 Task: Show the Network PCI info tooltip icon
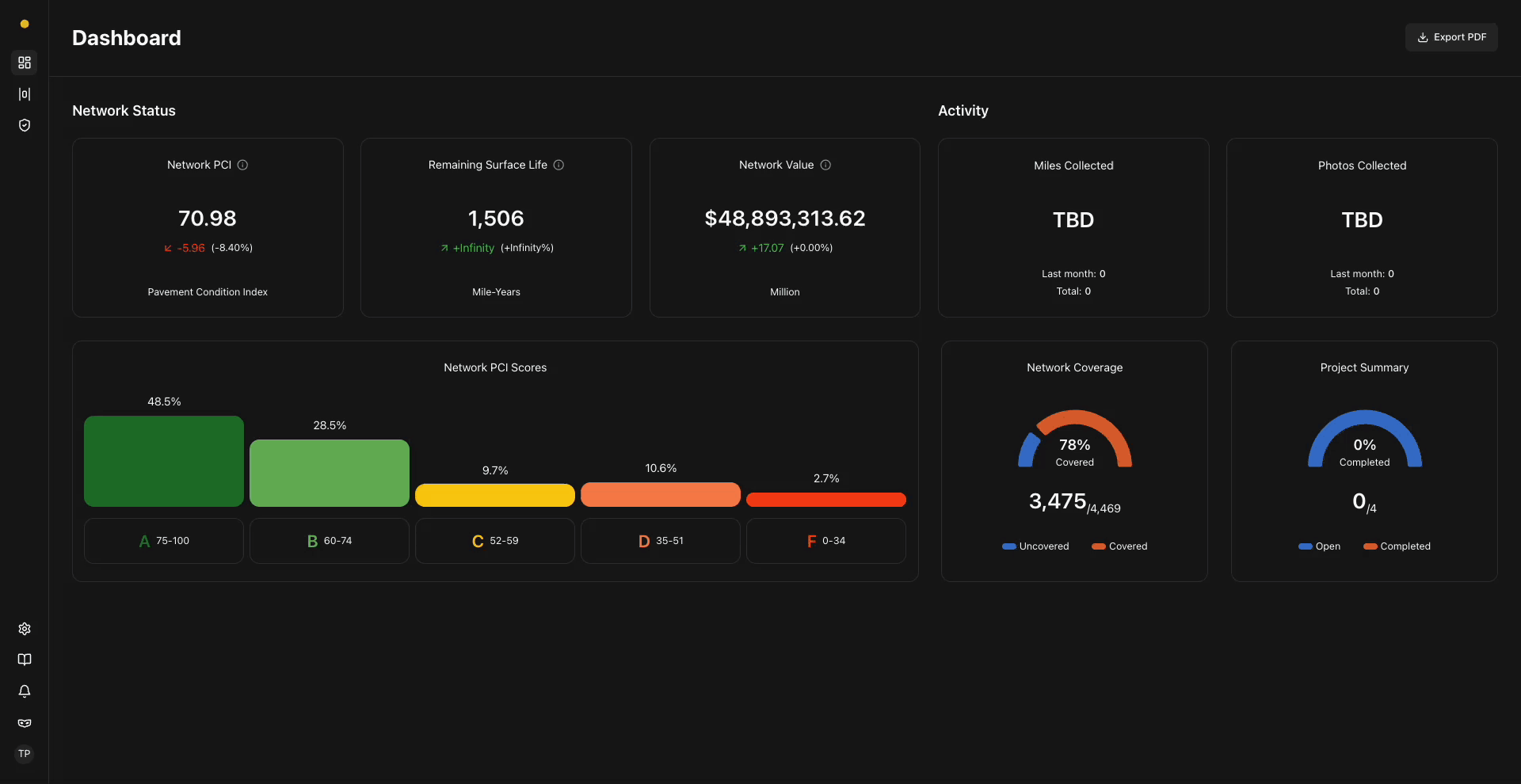242,165
